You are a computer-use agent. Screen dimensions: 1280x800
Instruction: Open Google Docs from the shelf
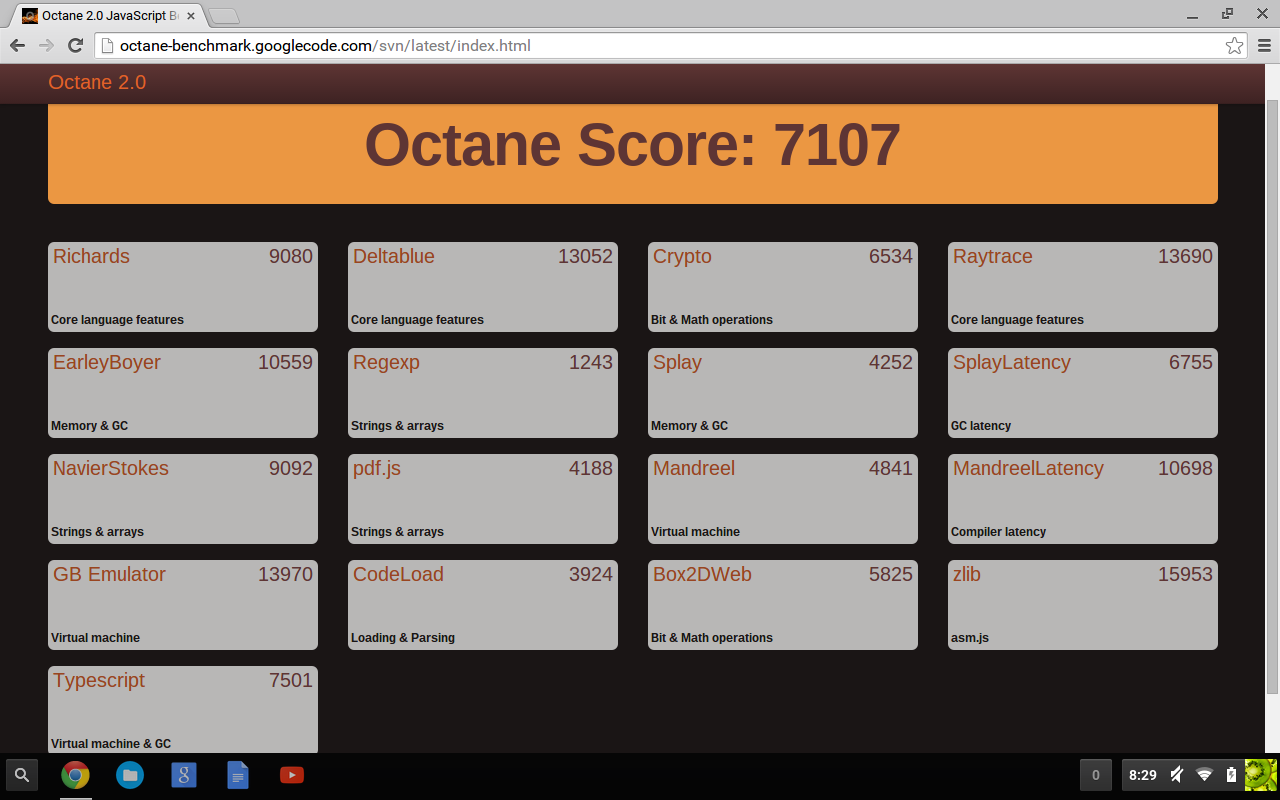coord(238,775)
